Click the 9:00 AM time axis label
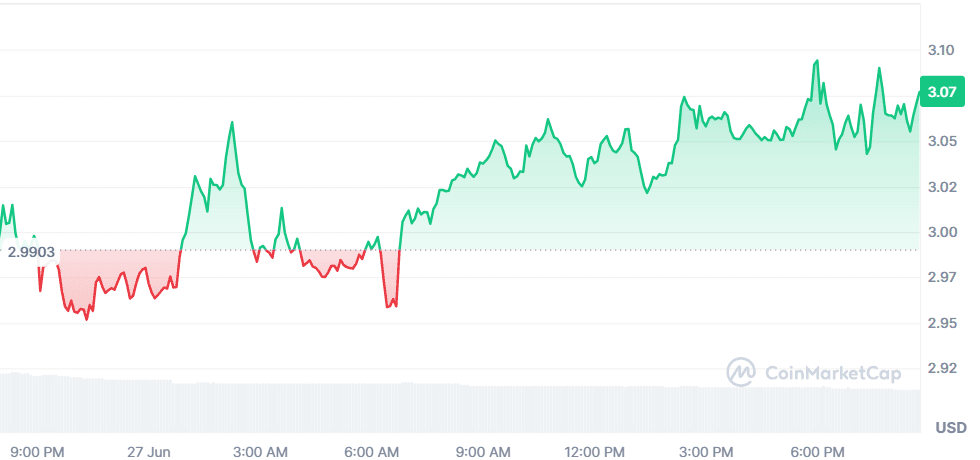 484,451
